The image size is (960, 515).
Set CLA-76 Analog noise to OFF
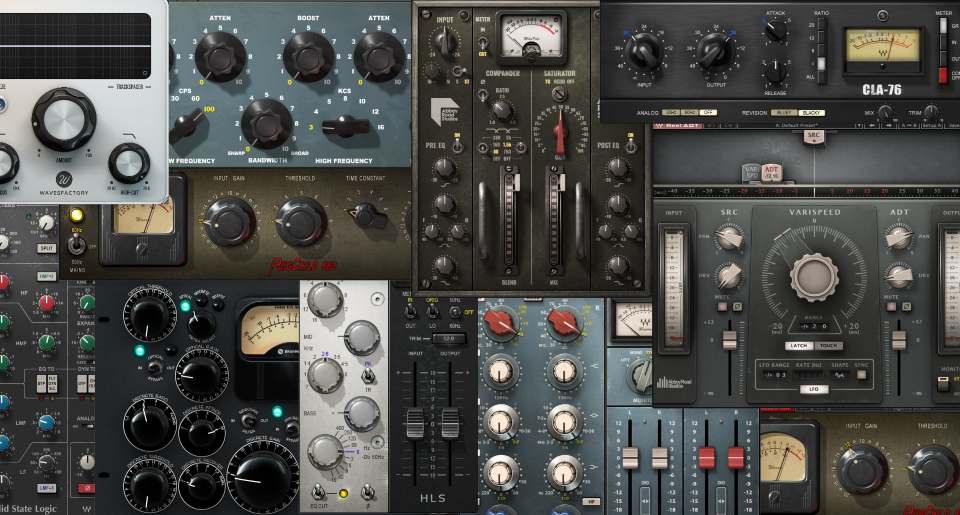tap(708, 113)
